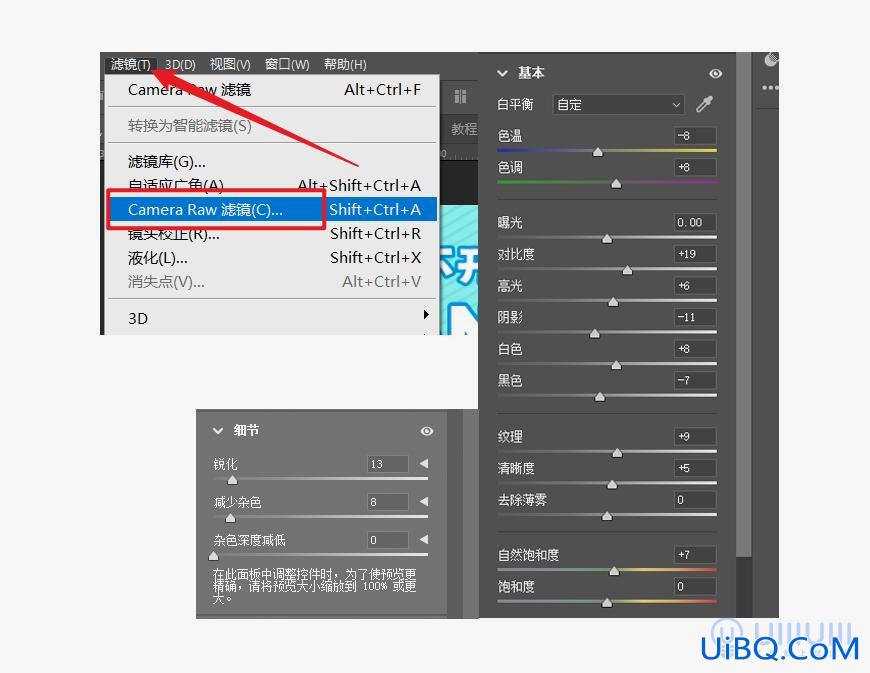This screenshot has height=673, width=870.
Task: Click the 色调 value field
Action: click(695, 167)
